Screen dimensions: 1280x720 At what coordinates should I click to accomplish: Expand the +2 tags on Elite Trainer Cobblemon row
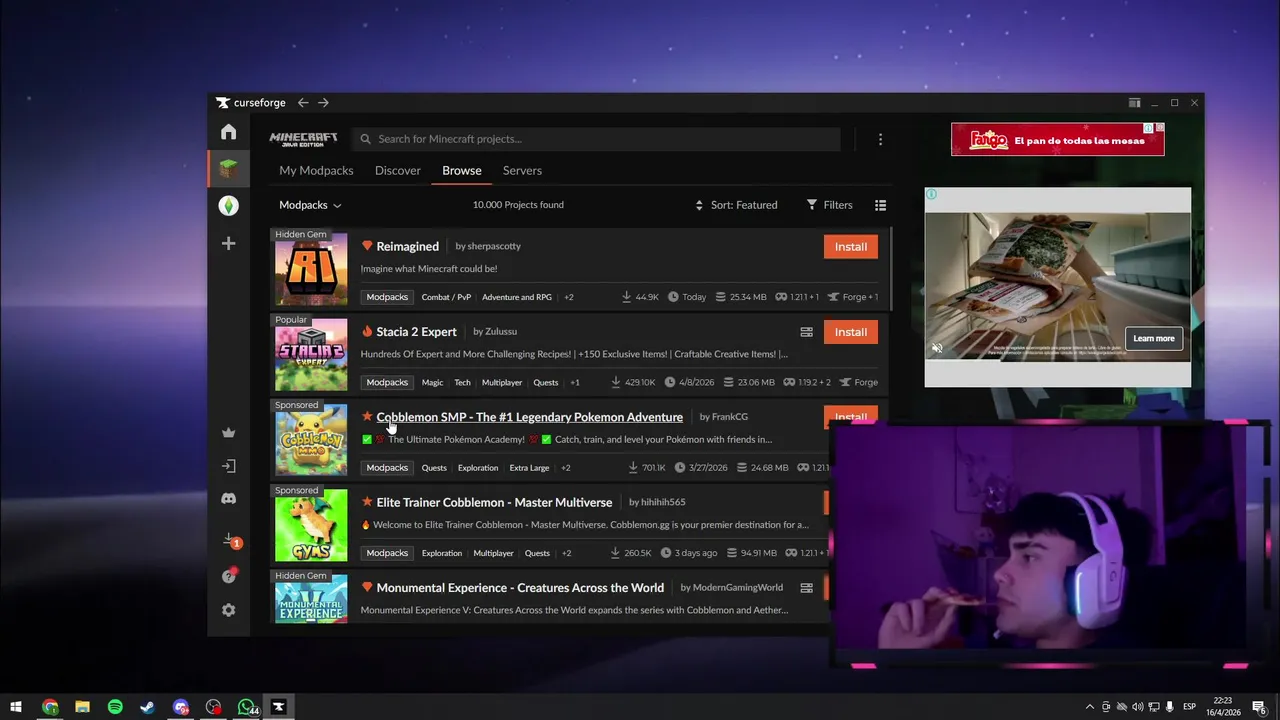point(566,553)
